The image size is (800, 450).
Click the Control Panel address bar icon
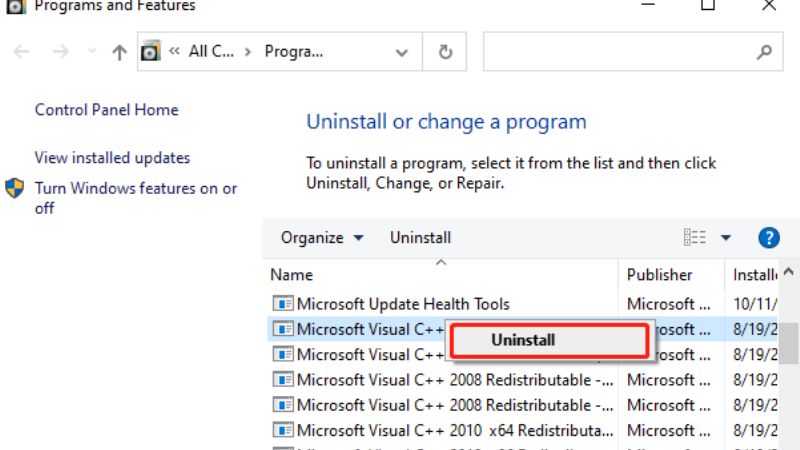[151, 52]
